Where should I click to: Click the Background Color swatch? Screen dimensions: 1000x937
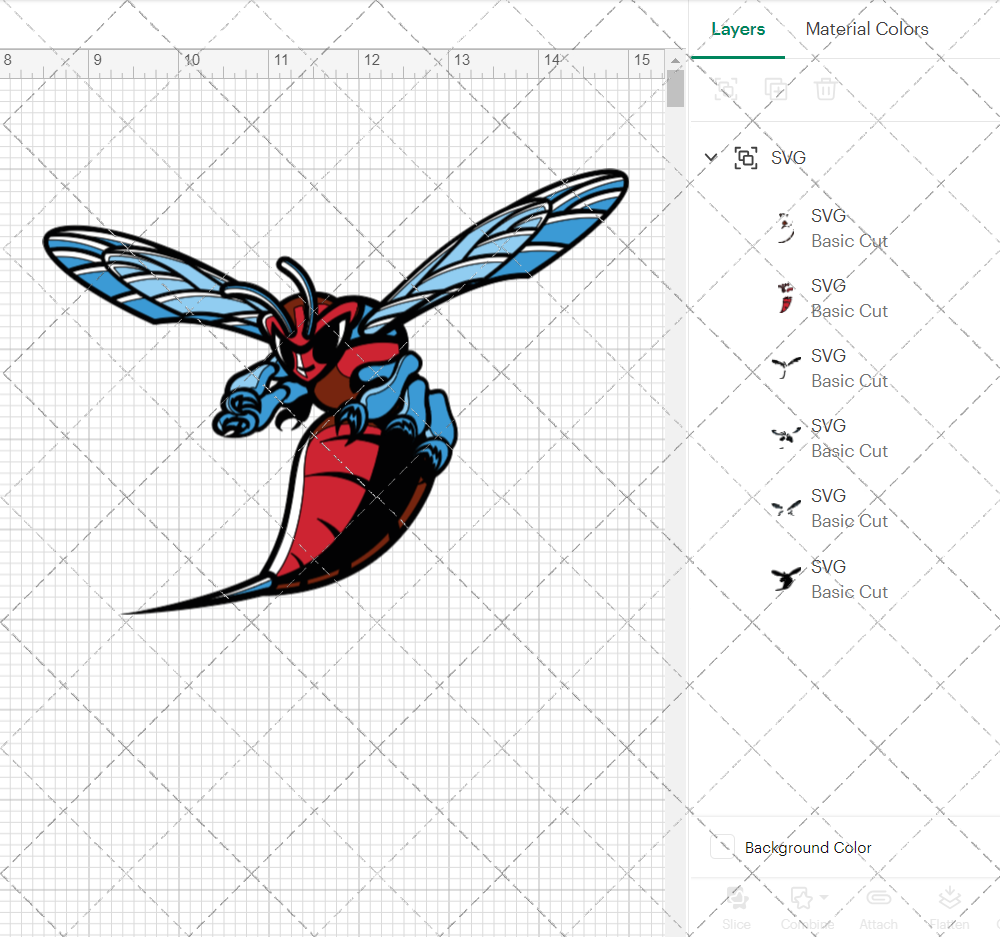[723, 847]
